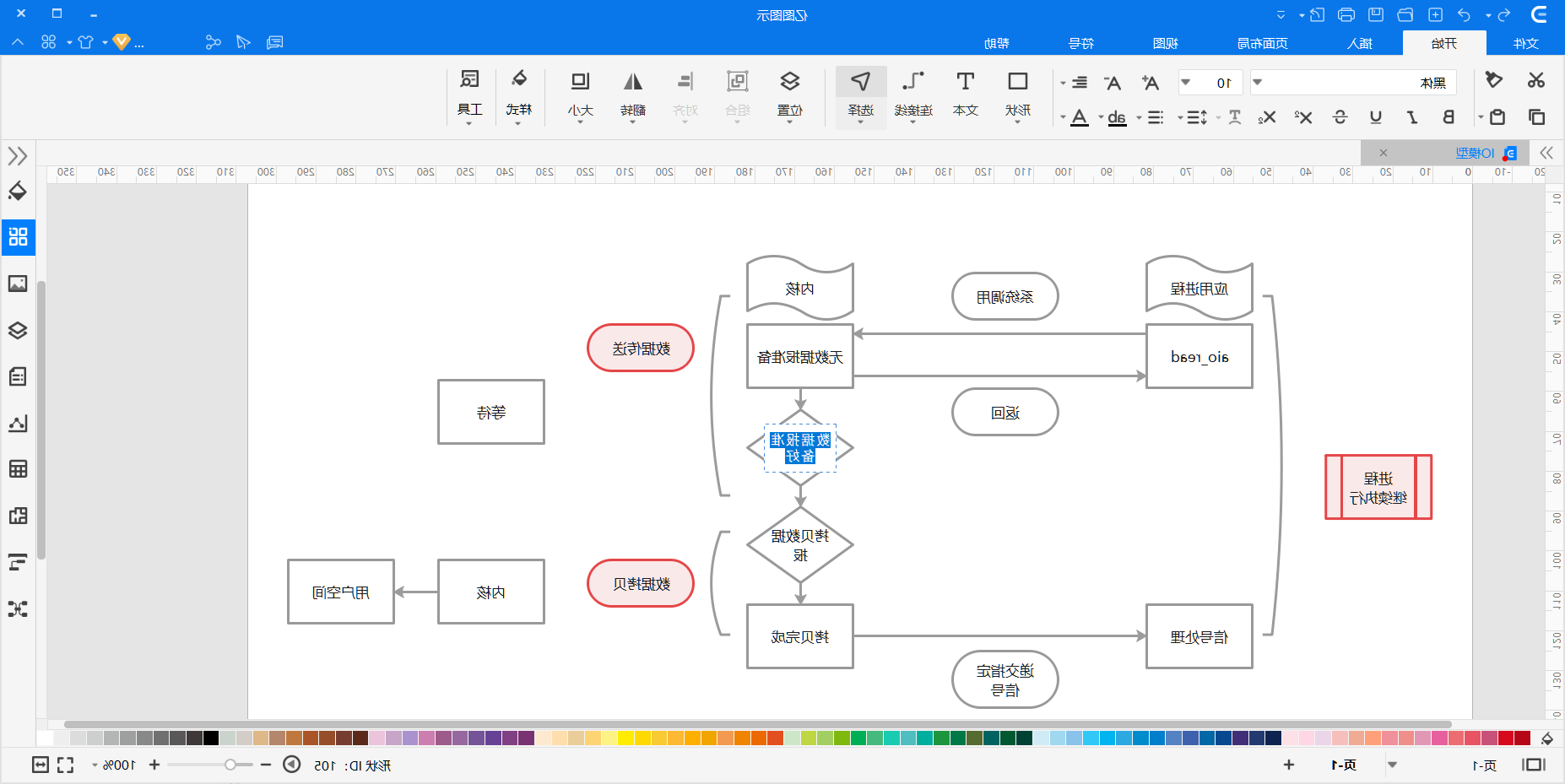Click the VIP diamond icon
Image resolution: width=1565 pixels, height=784 pixels.
click(x=122, y=42)
